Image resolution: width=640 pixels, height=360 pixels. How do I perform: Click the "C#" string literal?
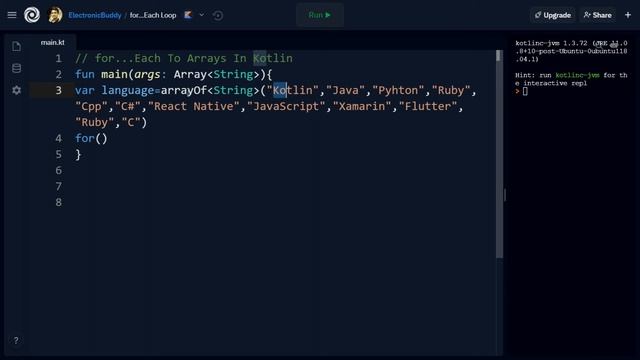(x=128, y=106)
